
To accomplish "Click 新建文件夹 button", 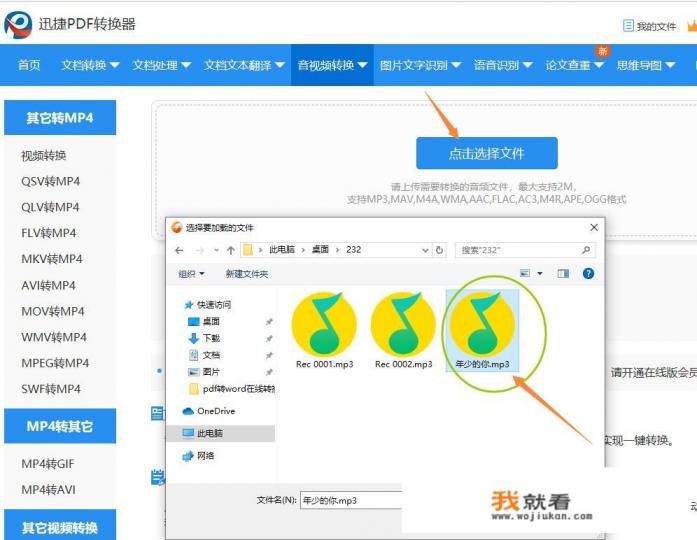I will tap(247, 274).
